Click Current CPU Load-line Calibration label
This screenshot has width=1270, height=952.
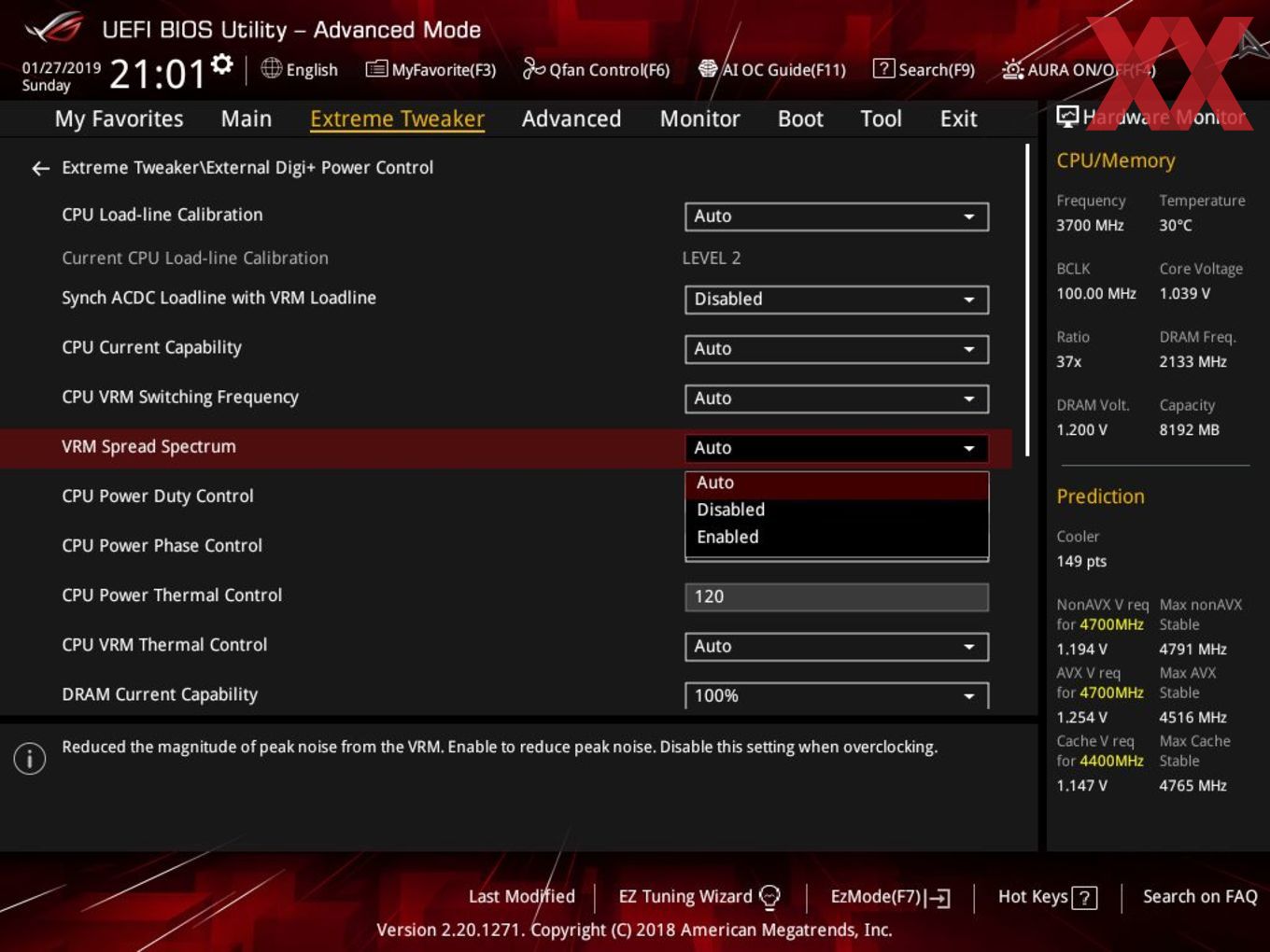195,259
